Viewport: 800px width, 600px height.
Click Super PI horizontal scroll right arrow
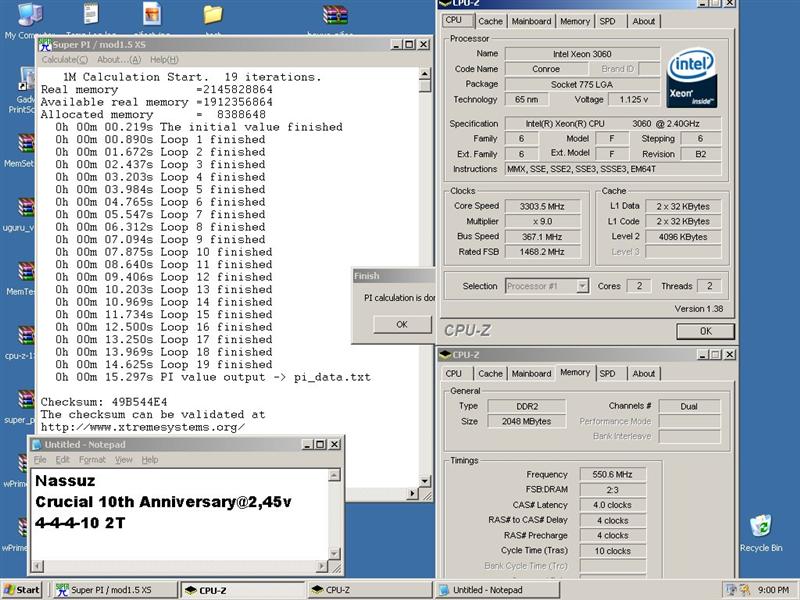click(413, 493)
